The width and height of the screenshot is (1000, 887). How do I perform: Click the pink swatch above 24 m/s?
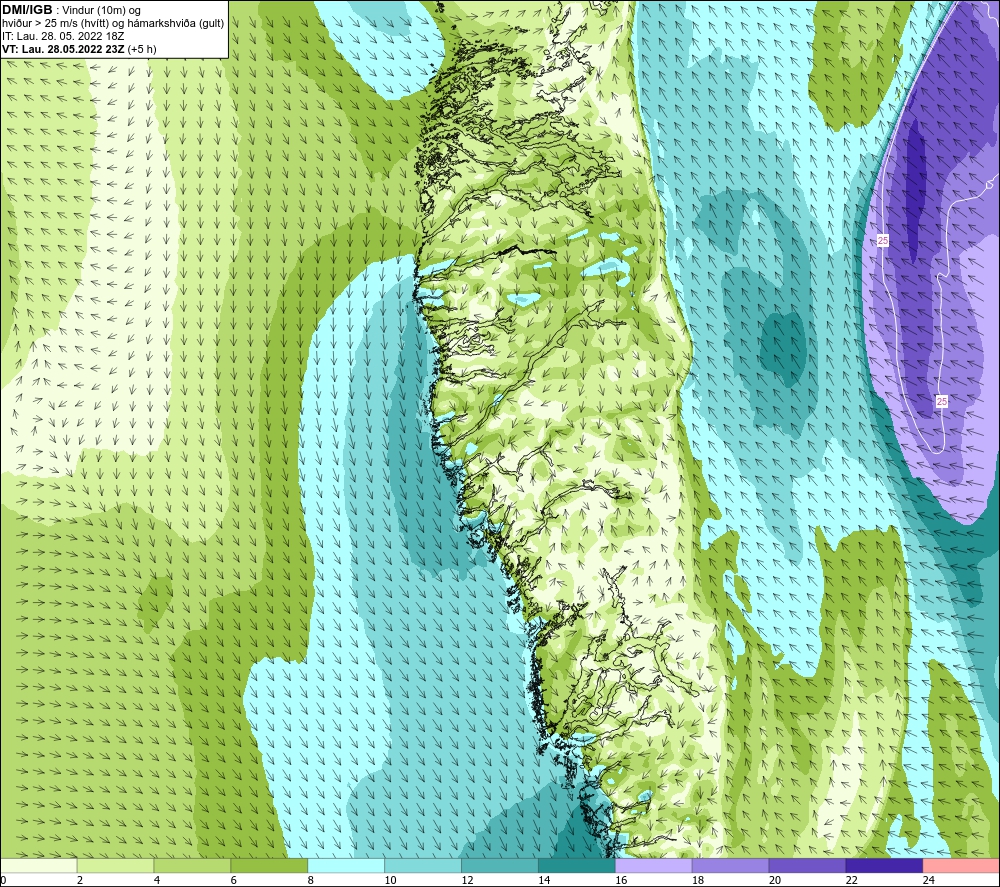pyautogui.click(x=961, y=865)
